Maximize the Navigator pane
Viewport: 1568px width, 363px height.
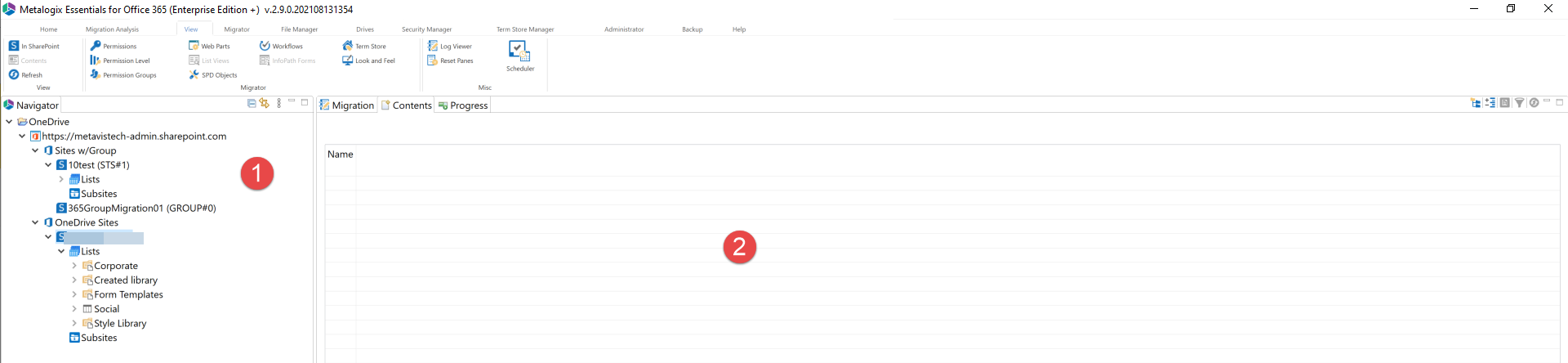(x=305, y=102)
